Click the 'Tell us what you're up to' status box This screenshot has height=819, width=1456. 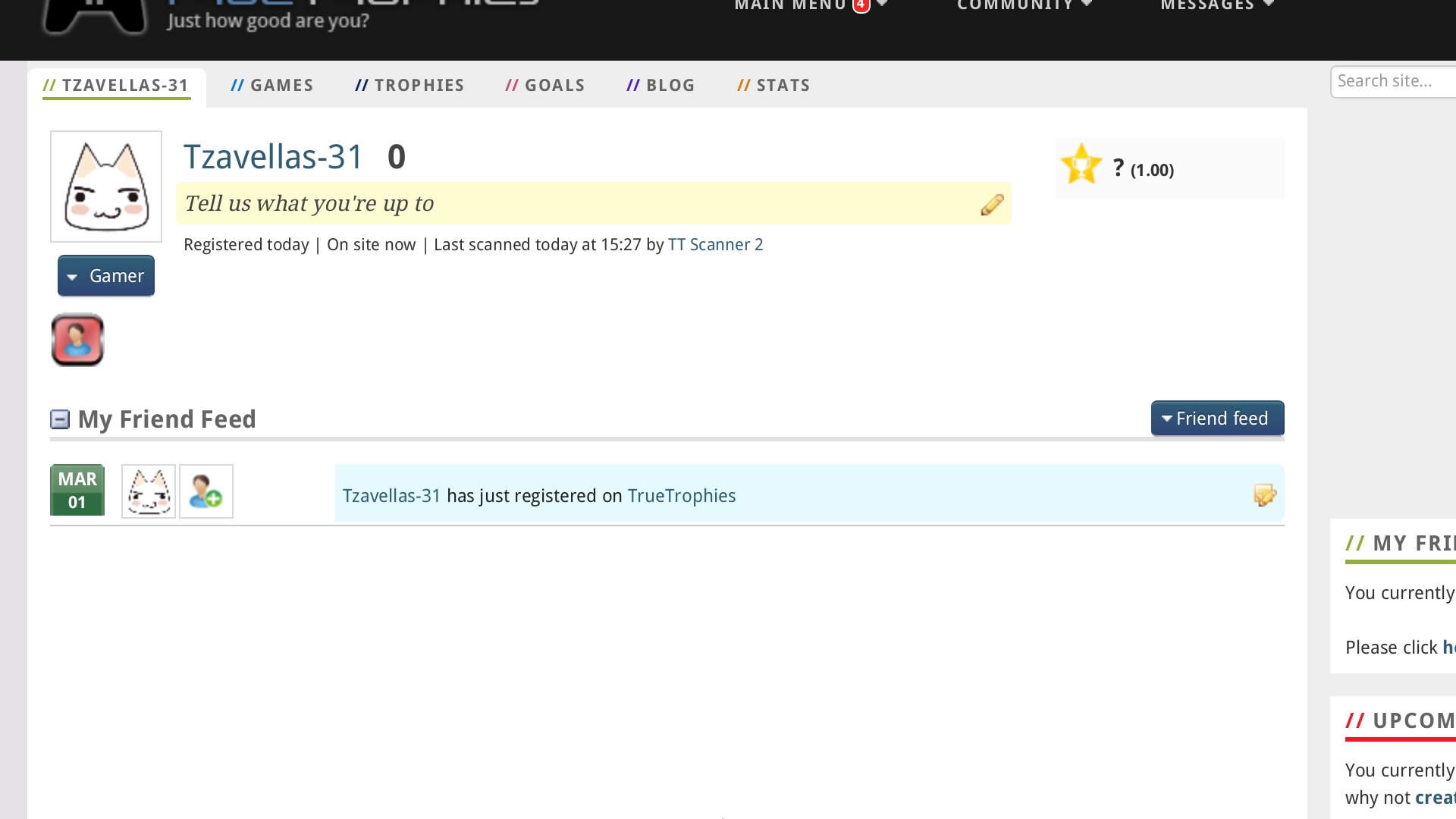point(594,203)
